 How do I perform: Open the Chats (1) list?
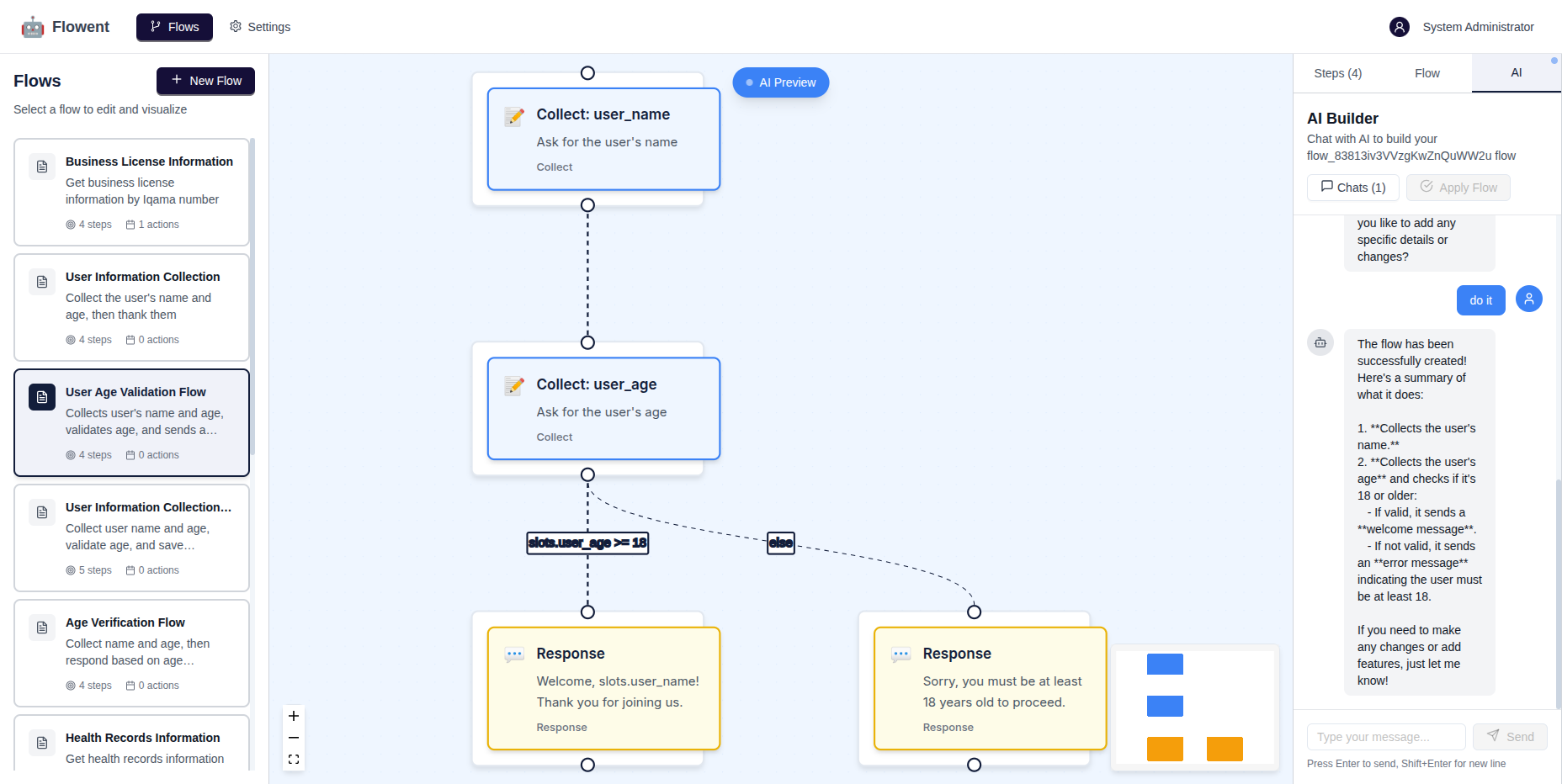pos(1352,188)
